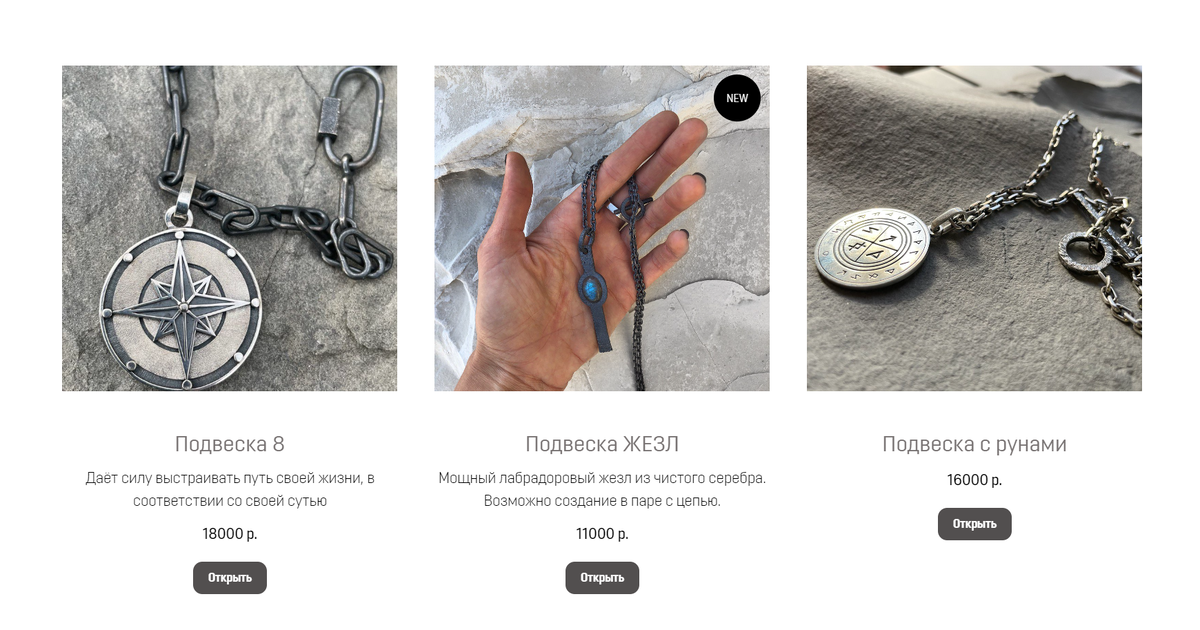The width and height of the screenshot is (1200, 630).
Task: Click Открыть button under Подвеска ЖЕЗЛ
Action: (602, 577)
